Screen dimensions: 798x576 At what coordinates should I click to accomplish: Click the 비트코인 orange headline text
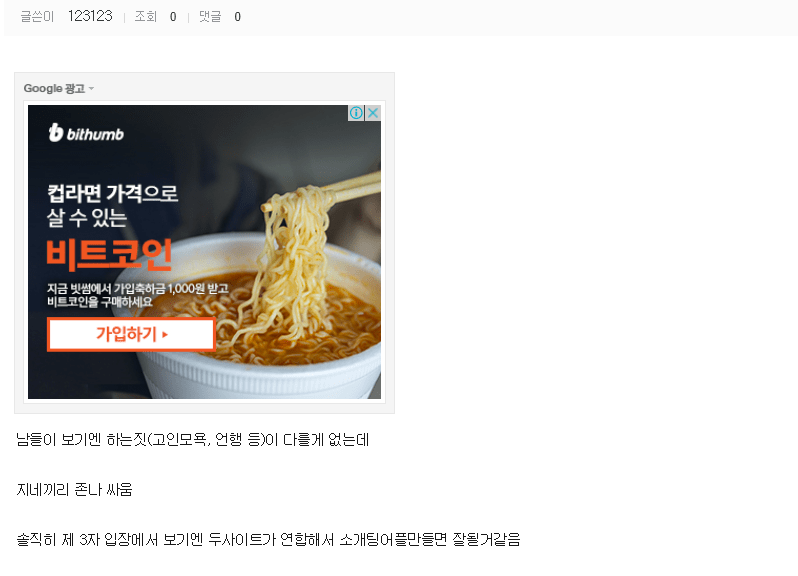[109, 255]
